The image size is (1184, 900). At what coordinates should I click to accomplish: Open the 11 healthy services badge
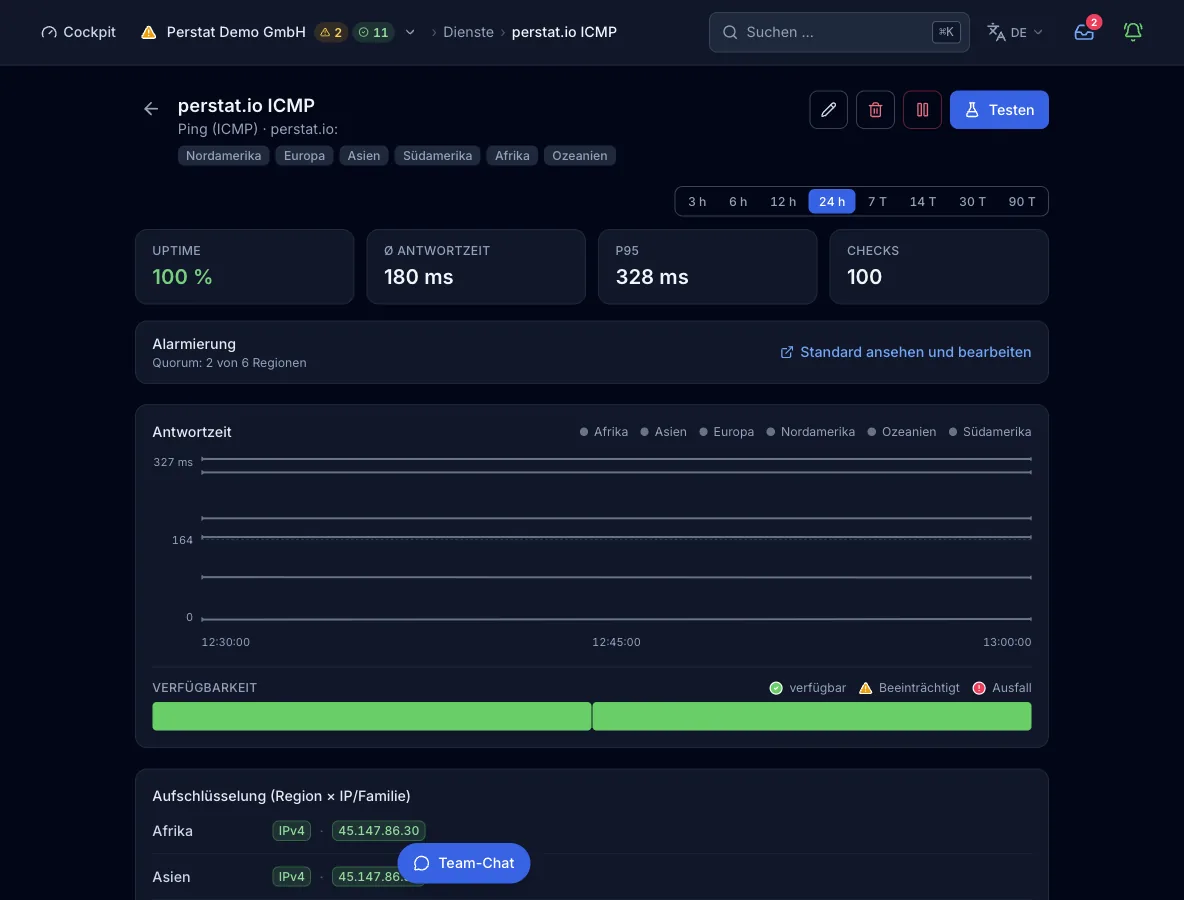[374, 32]
